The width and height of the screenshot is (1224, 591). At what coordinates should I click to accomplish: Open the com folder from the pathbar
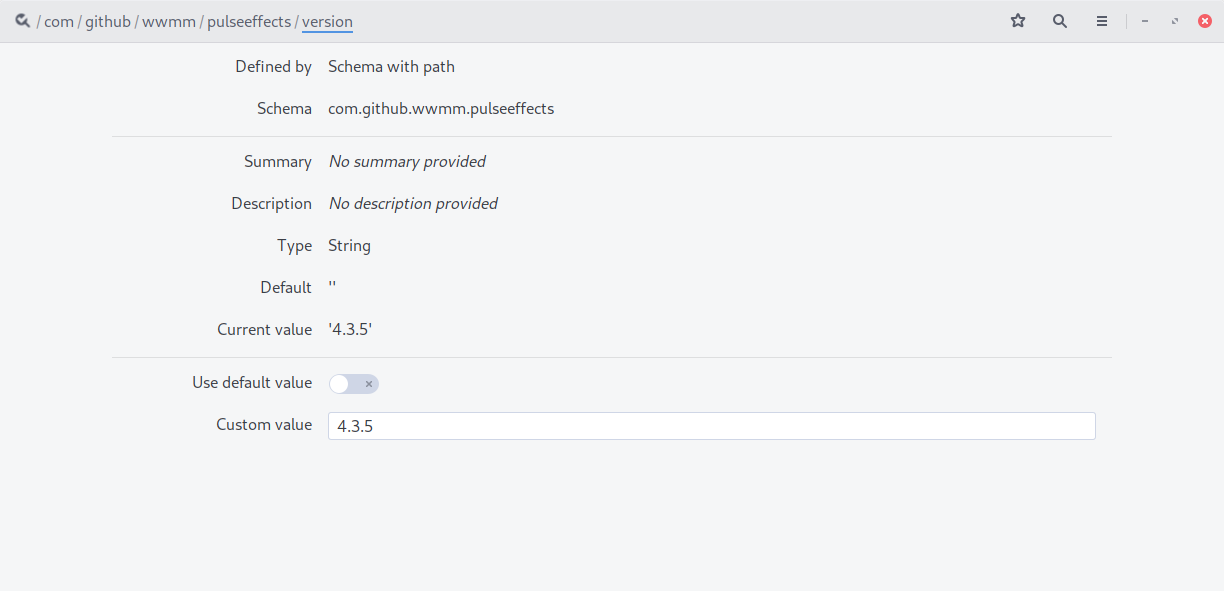58,21
